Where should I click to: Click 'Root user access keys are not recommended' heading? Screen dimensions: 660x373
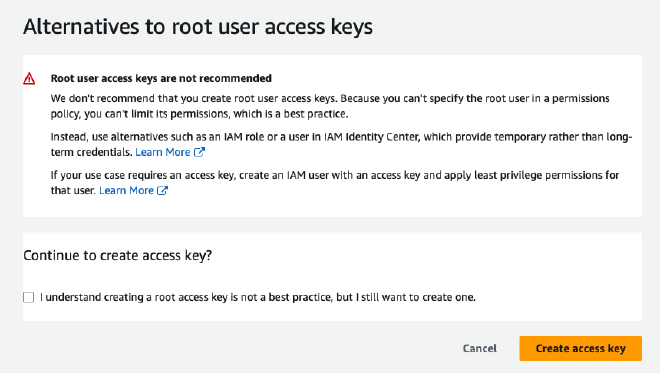(x=161, y=78)
